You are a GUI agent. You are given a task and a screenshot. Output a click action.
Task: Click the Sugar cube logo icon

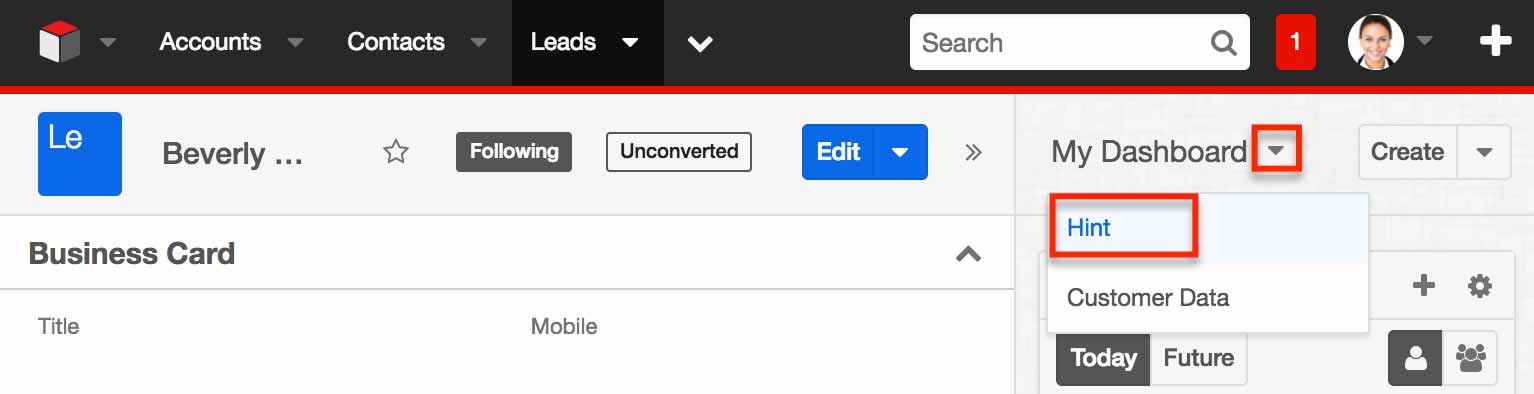(59, 42)
